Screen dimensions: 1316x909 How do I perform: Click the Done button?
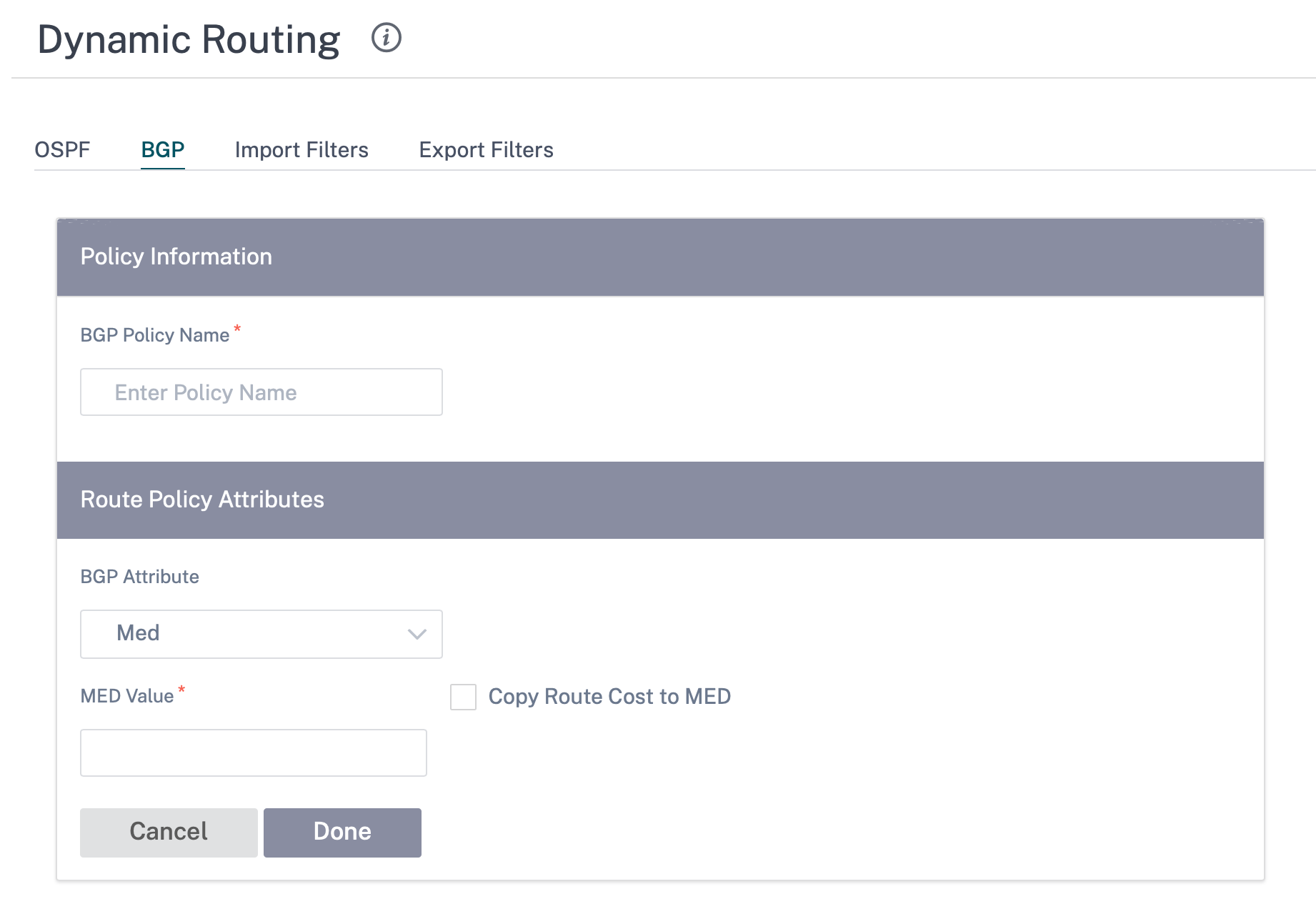[x=342, y=833]
